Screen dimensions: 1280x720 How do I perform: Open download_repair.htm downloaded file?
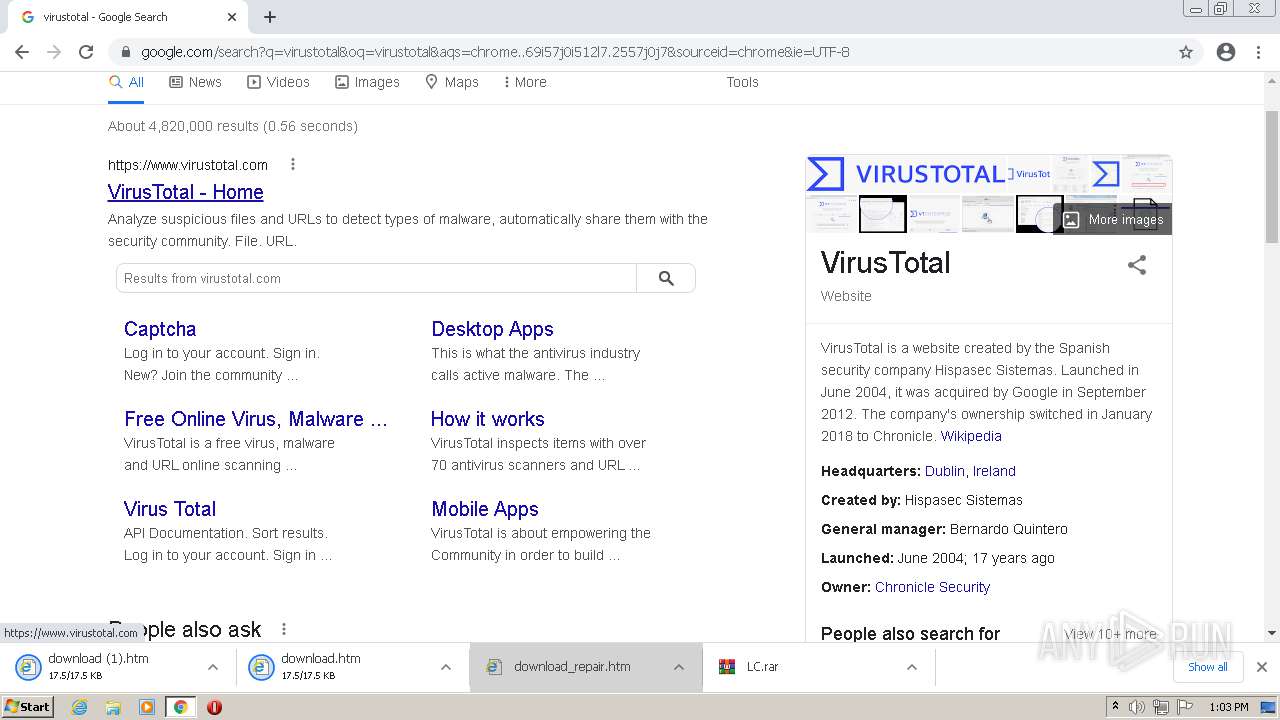[572, 666]
